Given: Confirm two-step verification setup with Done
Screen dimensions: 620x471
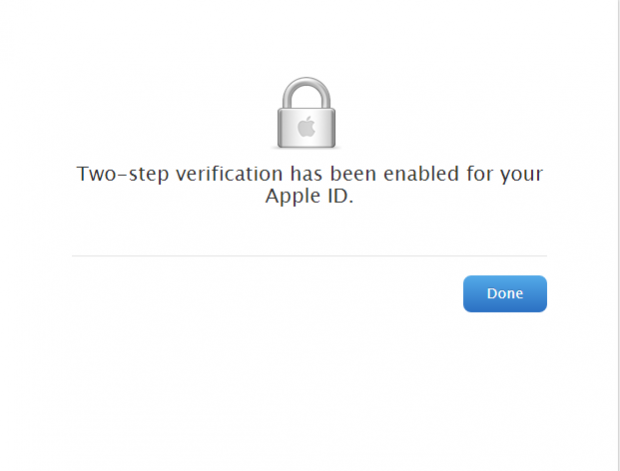Looking at the screenshot, I should click(x=505, y=293).
